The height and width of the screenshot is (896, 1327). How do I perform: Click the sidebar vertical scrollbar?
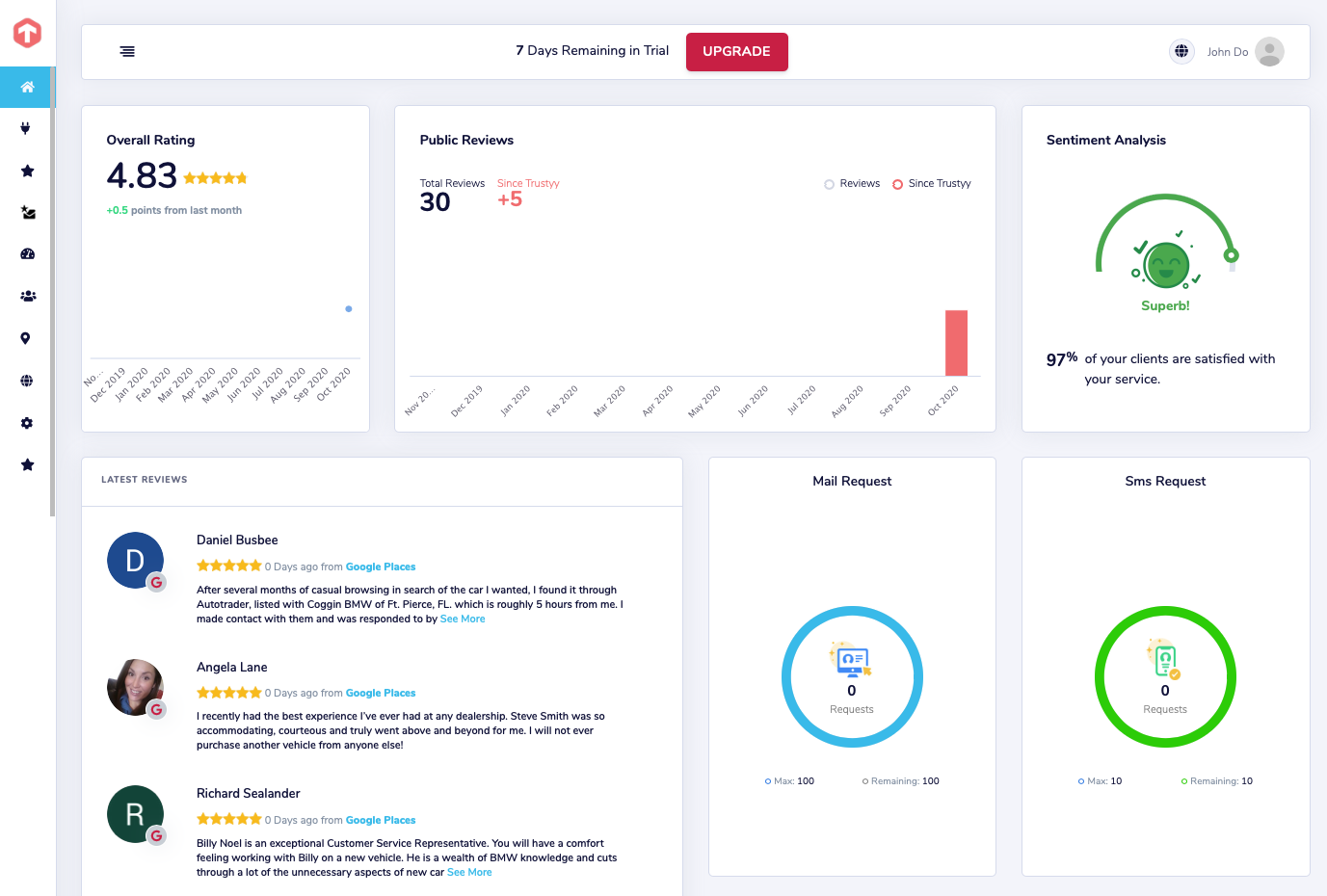pos(53,291)
